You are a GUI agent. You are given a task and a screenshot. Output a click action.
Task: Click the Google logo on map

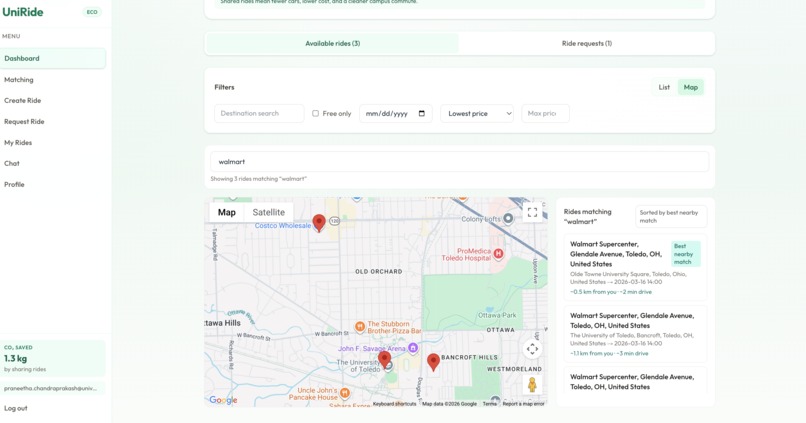[223, 400]
